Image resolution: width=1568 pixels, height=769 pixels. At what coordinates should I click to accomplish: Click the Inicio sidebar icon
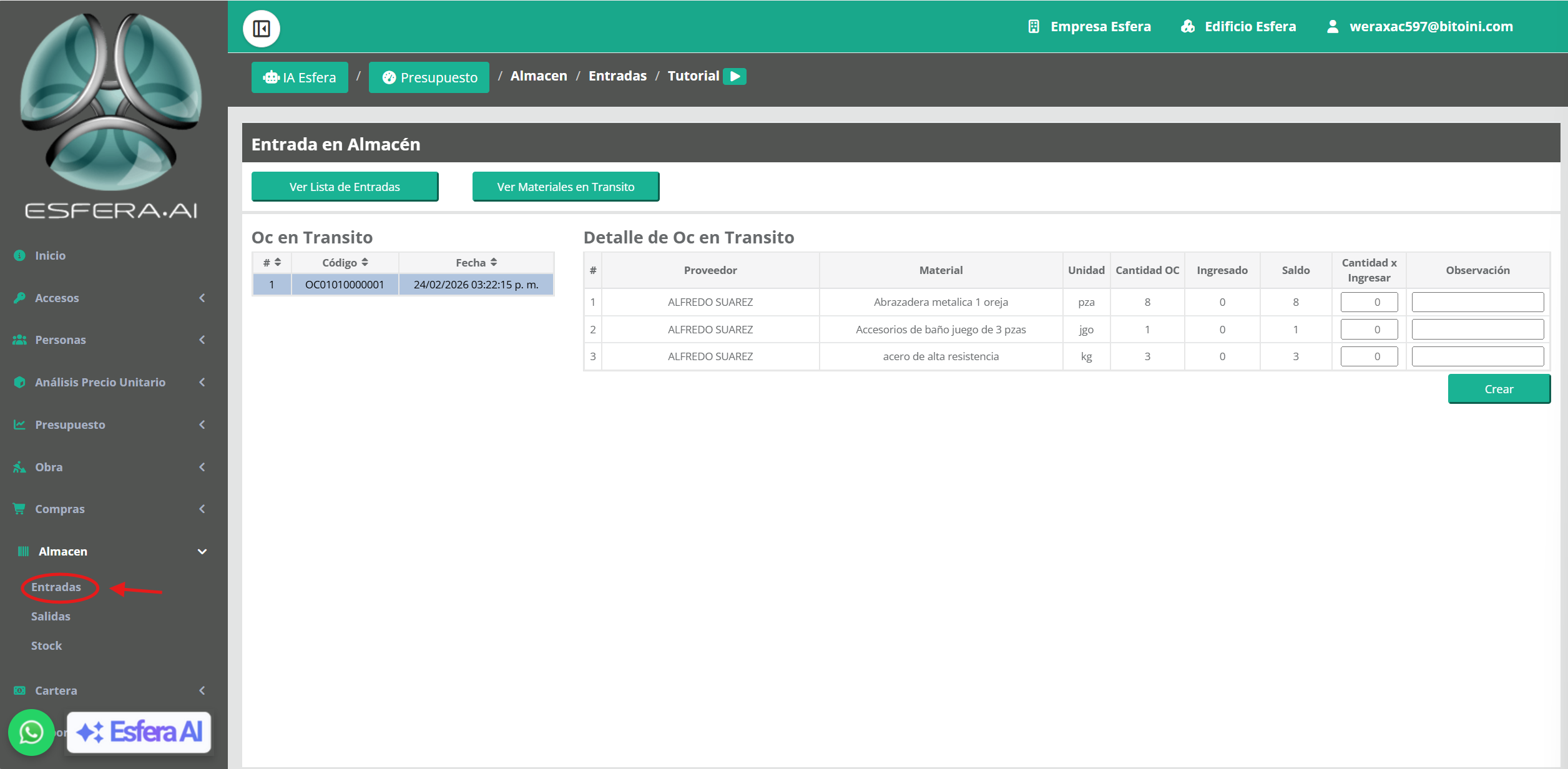19,255
